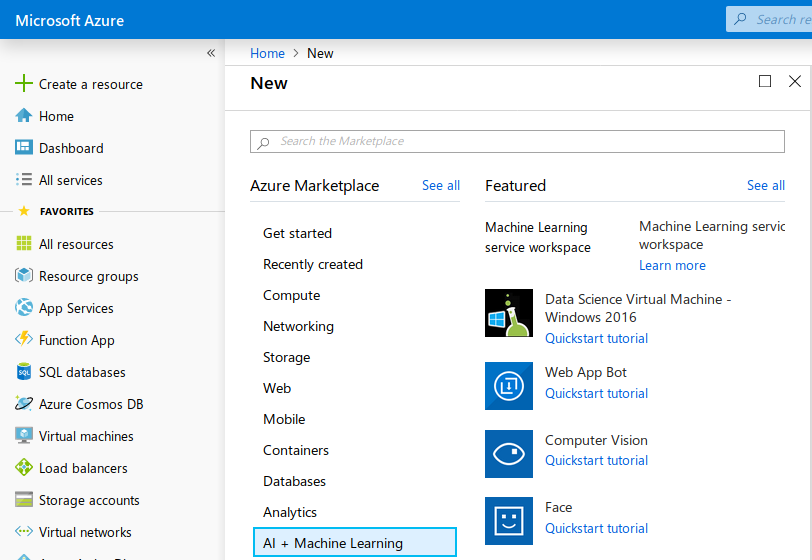Click Learn more under Machine Learning workspace
Viewport: 812px width, 560px height.
(672, 265)
